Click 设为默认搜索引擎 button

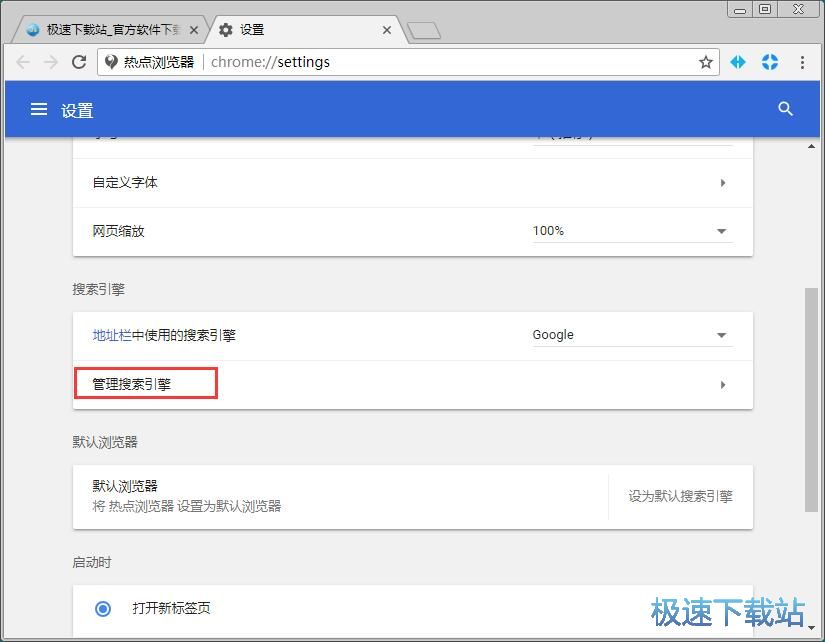pos(680,496)
